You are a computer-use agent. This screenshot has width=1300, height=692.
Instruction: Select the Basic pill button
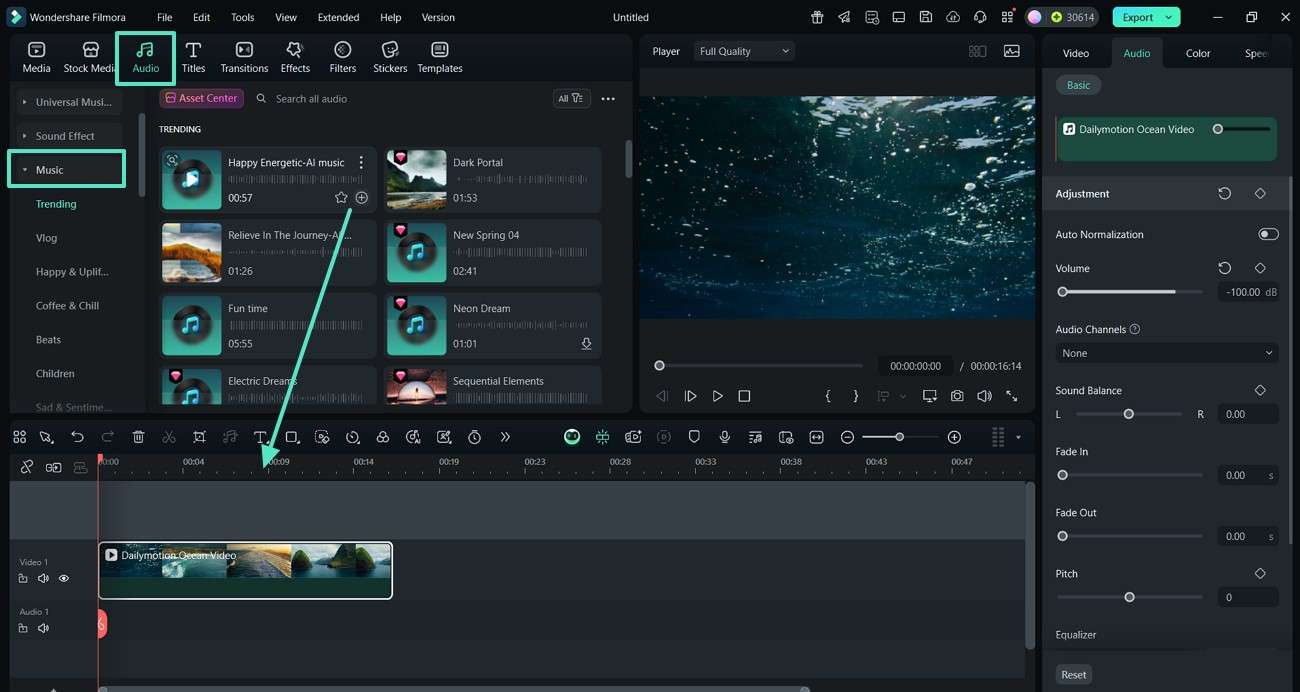coord(1078,85)
